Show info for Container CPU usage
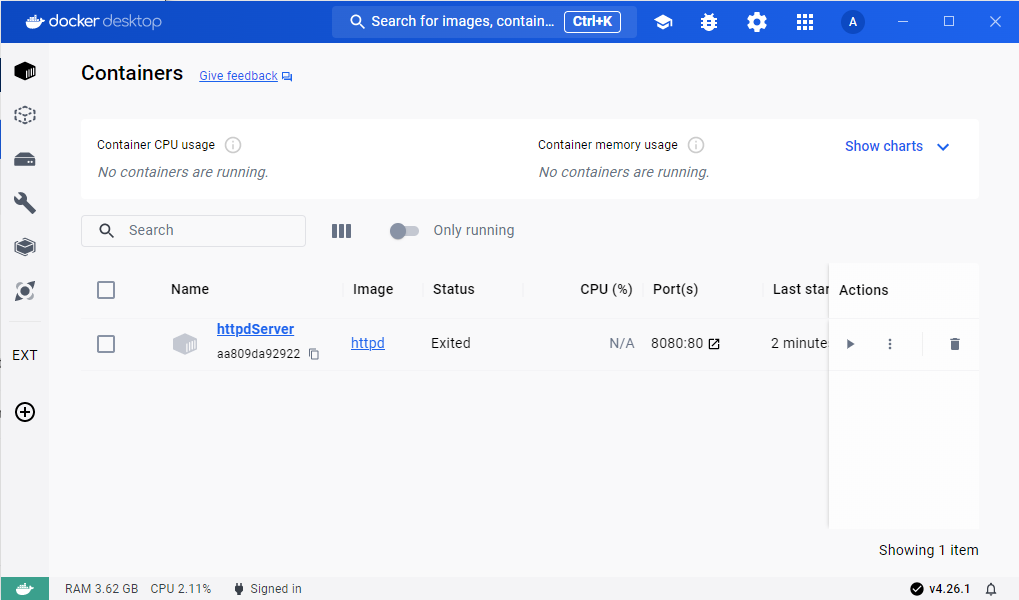 click(233, 145)
